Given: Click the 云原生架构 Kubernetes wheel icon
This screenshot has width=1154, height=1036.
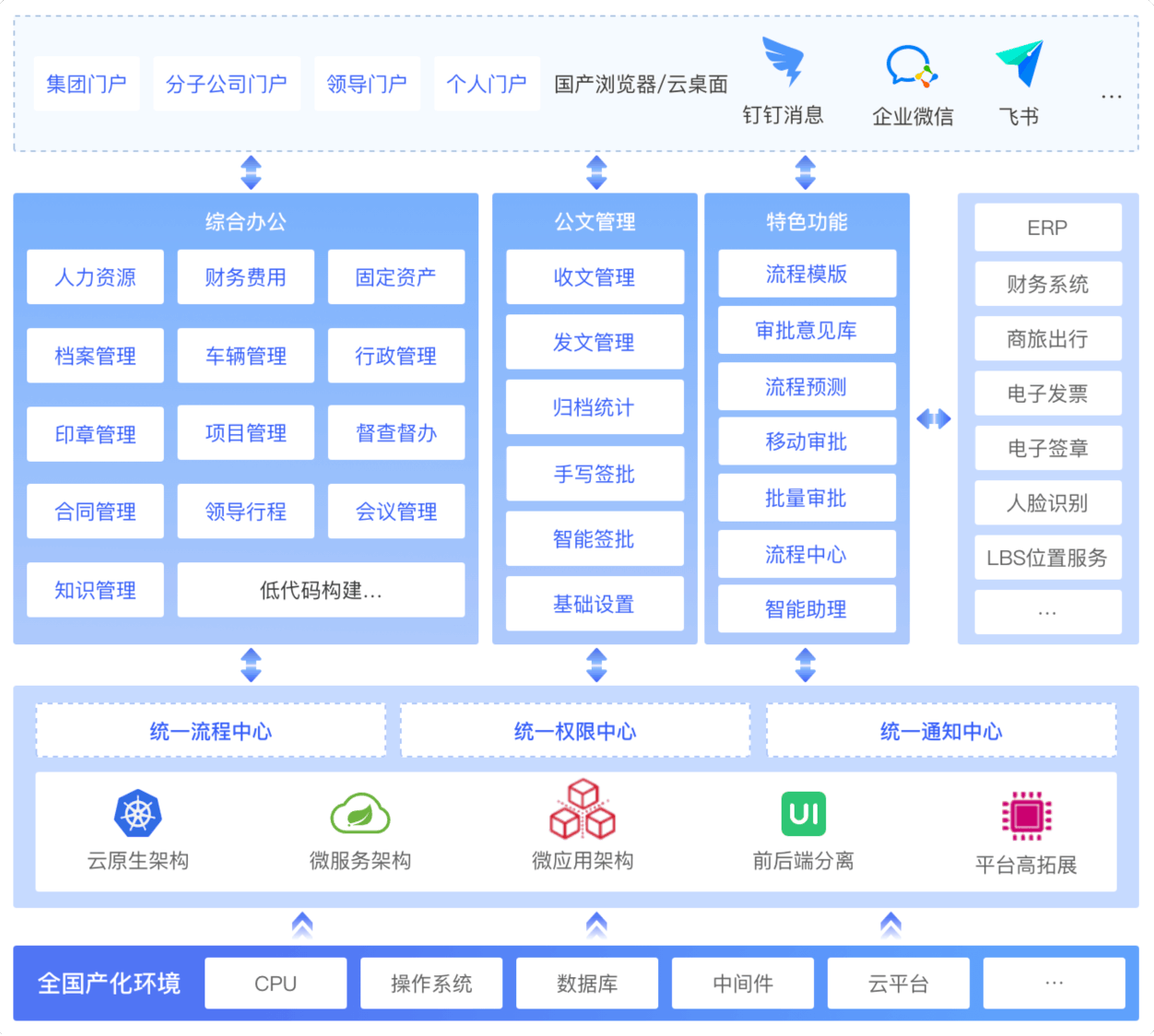Looking at the screenshot, I should pyautogui.click(x=137, y=814).
